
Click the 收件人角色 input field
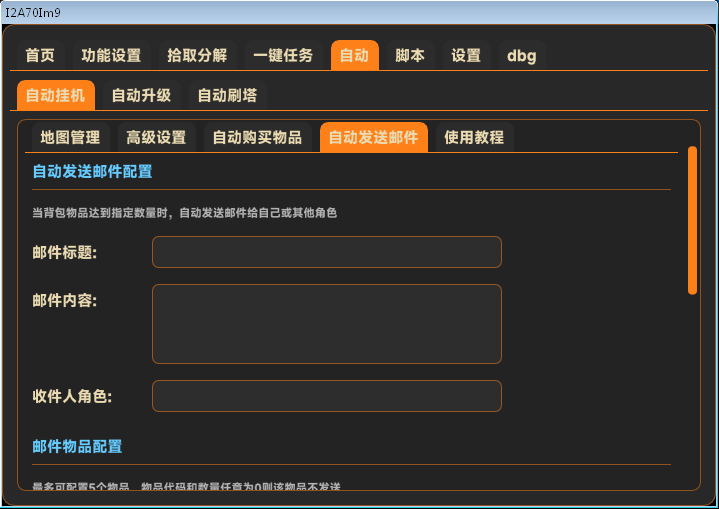[x=326, y=396]
